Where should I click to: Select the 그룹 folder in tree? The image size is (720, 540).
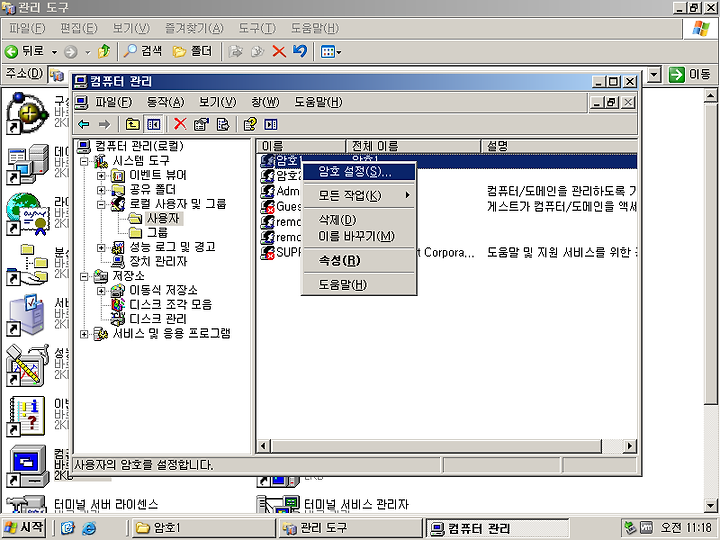157,232
